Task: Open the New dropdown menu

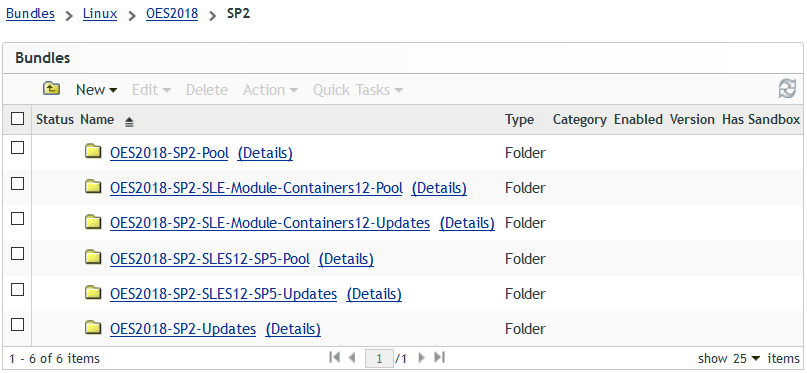Action: pos(96,90)
